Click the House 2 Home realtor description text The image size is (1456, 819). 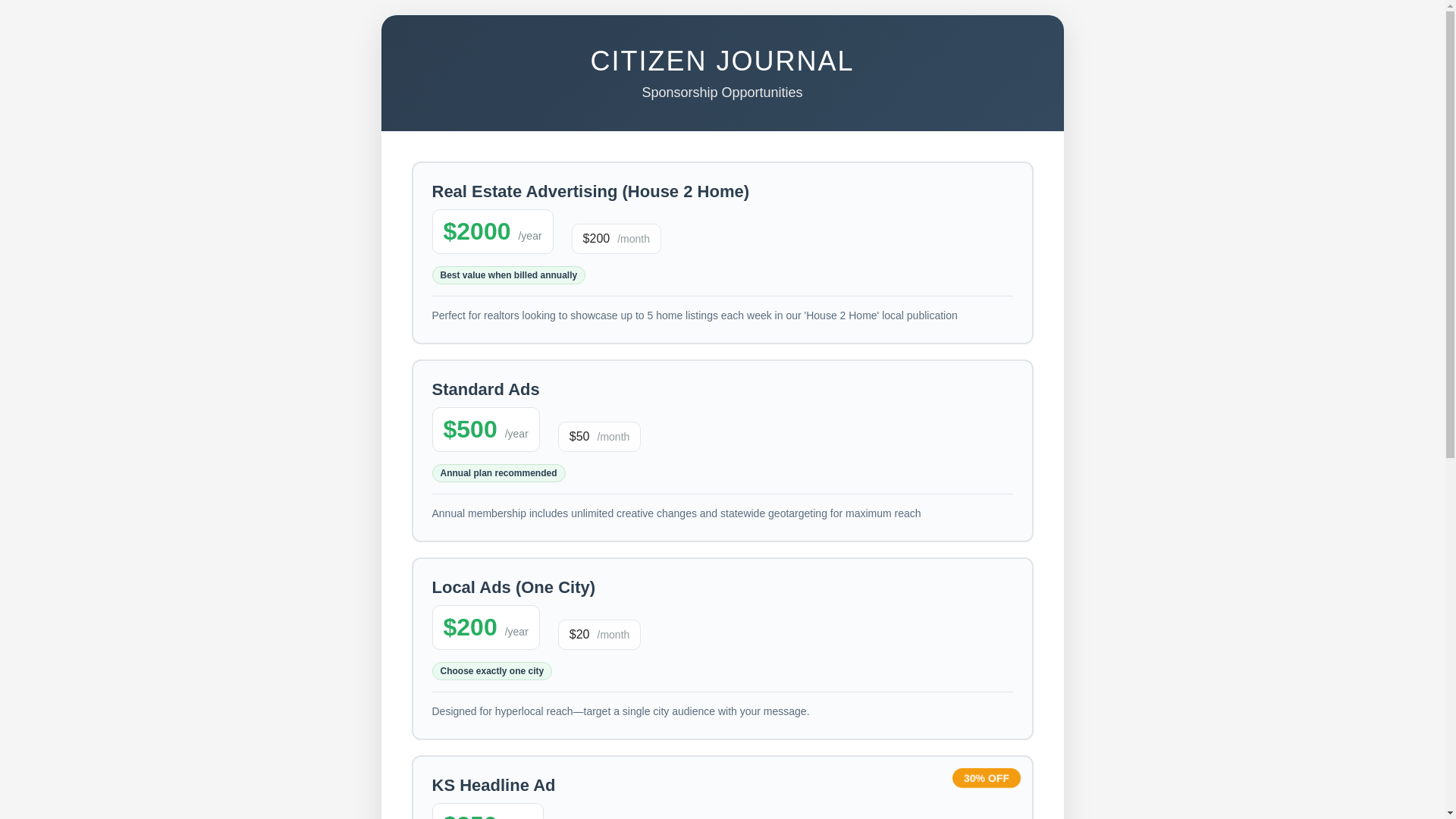click(x=694, y=315)
